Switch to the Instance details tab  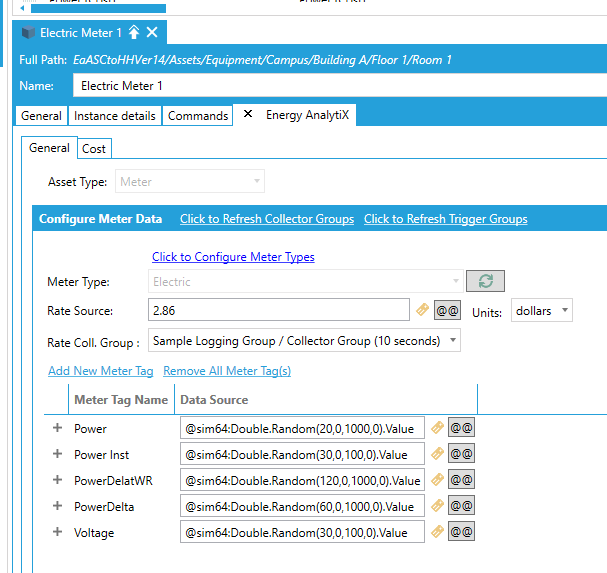click(x=115, y=116)
